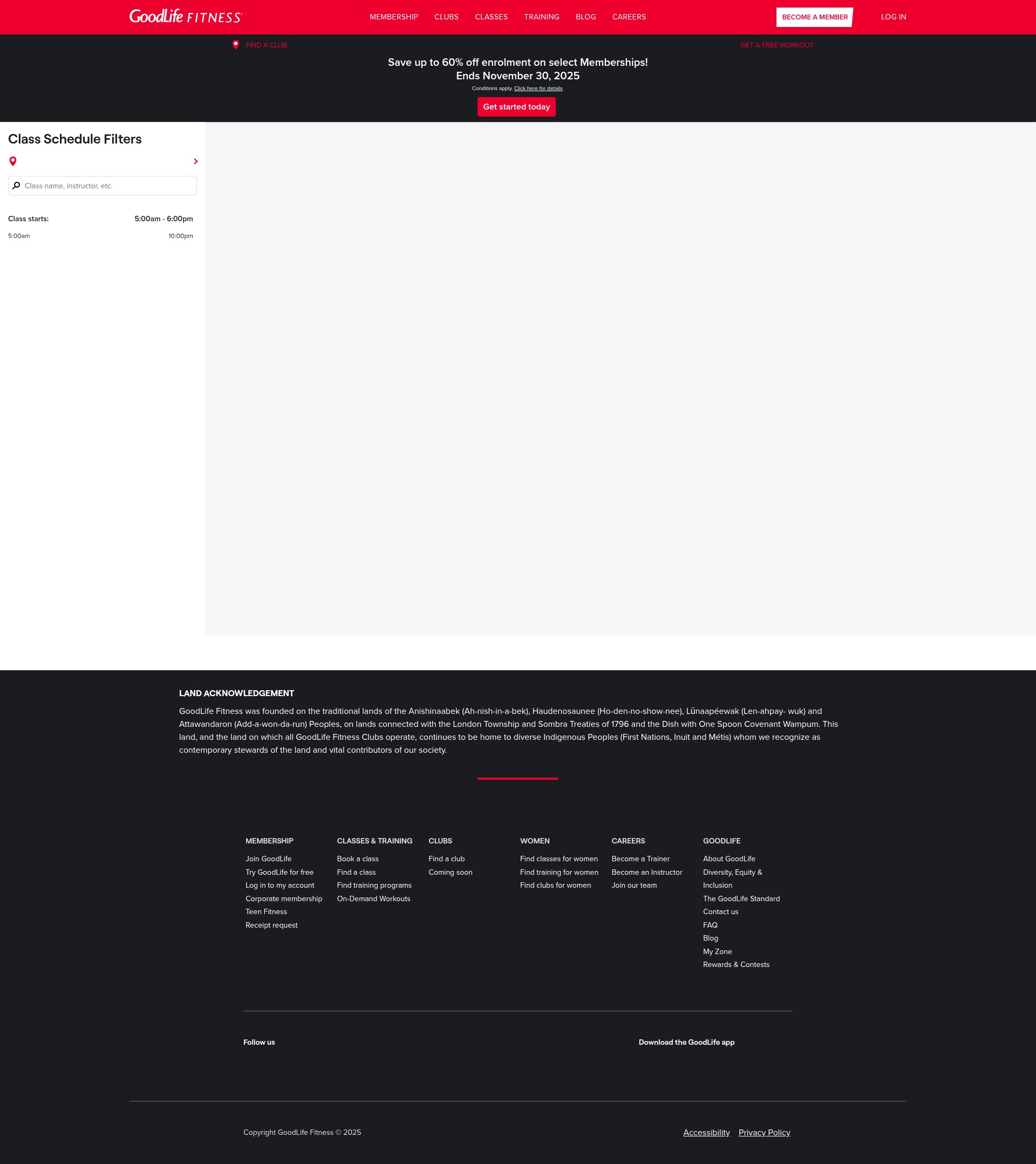The height and width of the screenshot is (1164, 1036).
Task: Click the Land Acknowledgement heading
Action: coord(236,693)
